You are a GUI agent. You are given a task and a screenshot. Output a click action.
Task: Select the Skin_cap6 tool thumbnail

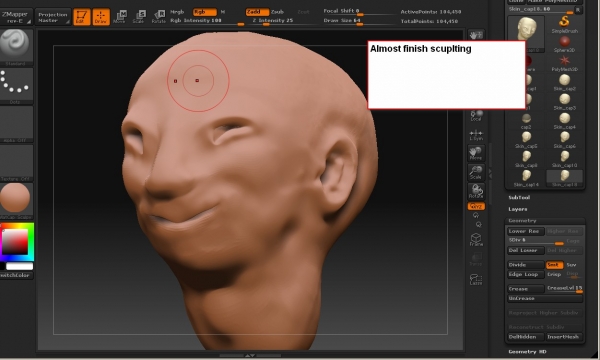(564, 140)
